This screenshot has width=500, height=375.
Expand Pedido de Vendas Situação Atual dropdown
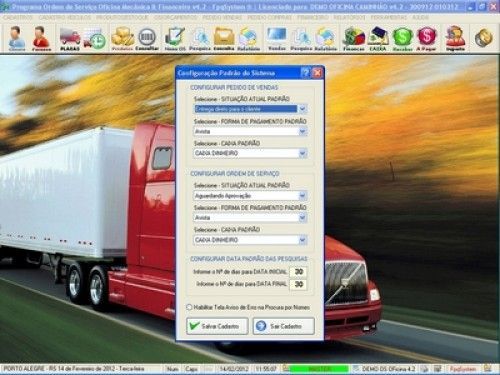click(302, 109)
